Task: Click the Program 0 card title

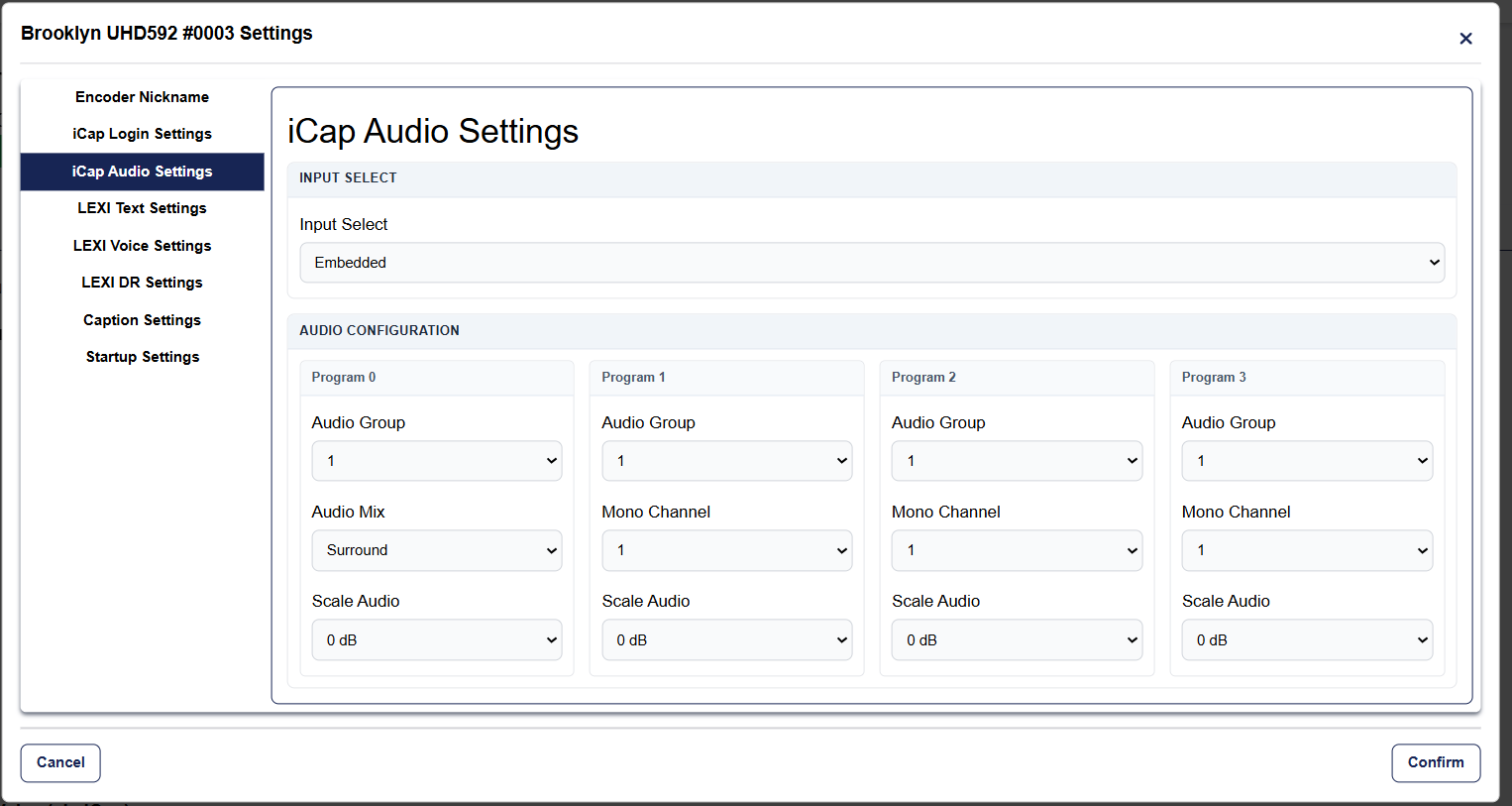Action: (344, 377)
